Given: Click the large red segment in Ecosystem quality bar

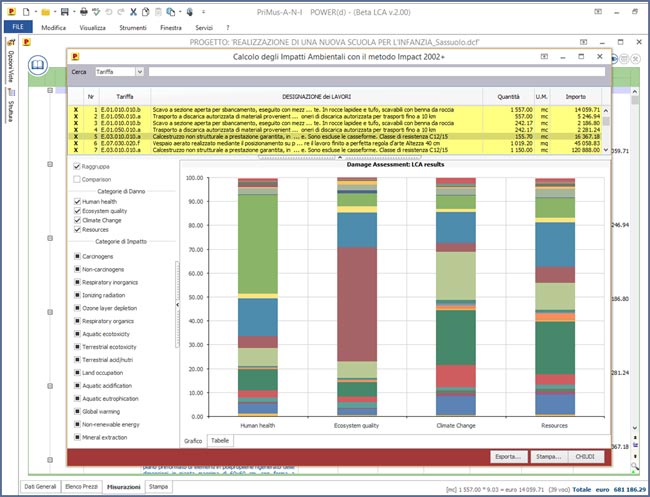Looking at the screenshot, I should 357,305.
